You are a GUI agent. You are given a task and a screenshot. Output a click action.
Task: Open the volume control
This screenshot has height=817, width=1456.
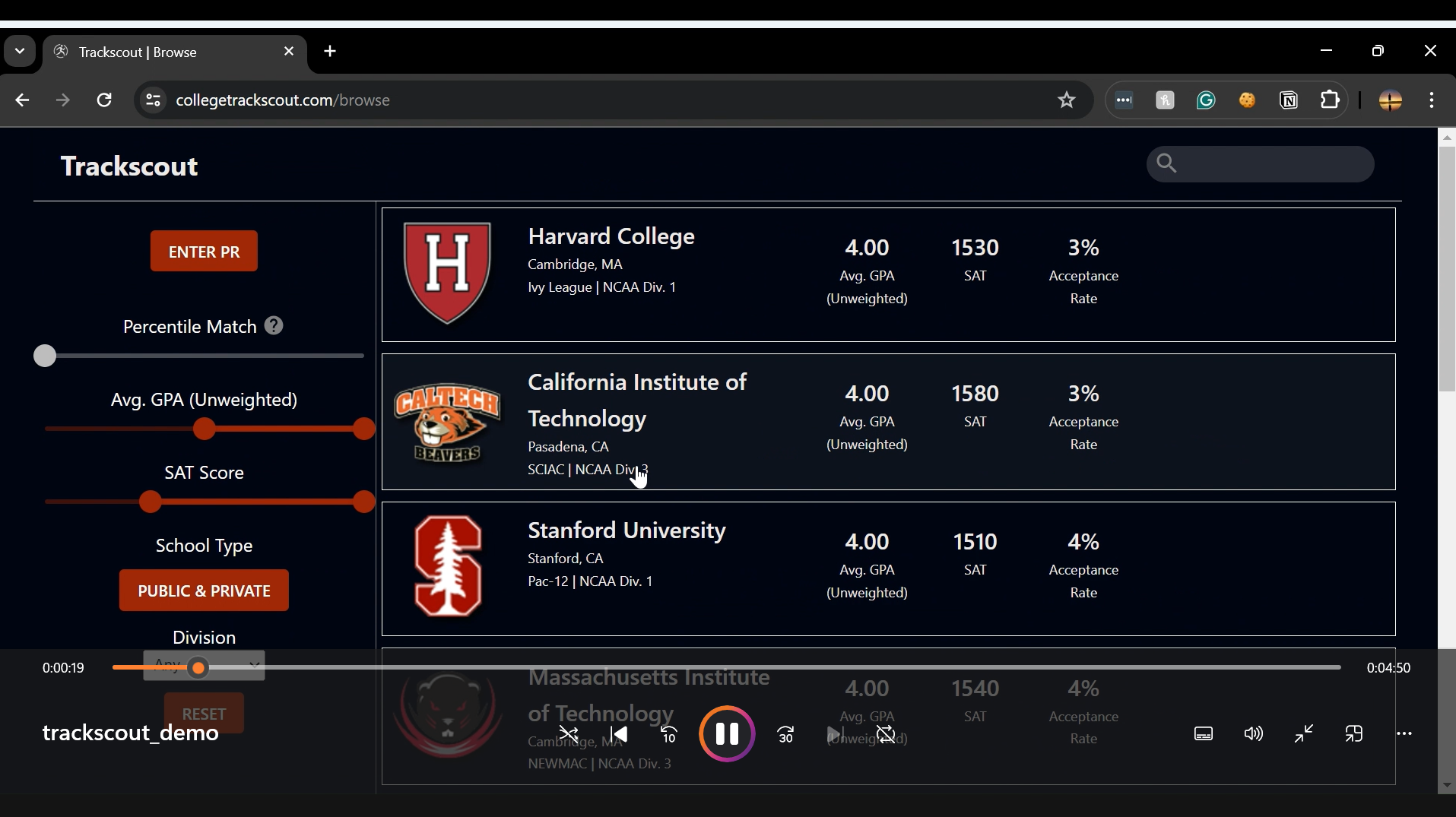[1253, 734]
